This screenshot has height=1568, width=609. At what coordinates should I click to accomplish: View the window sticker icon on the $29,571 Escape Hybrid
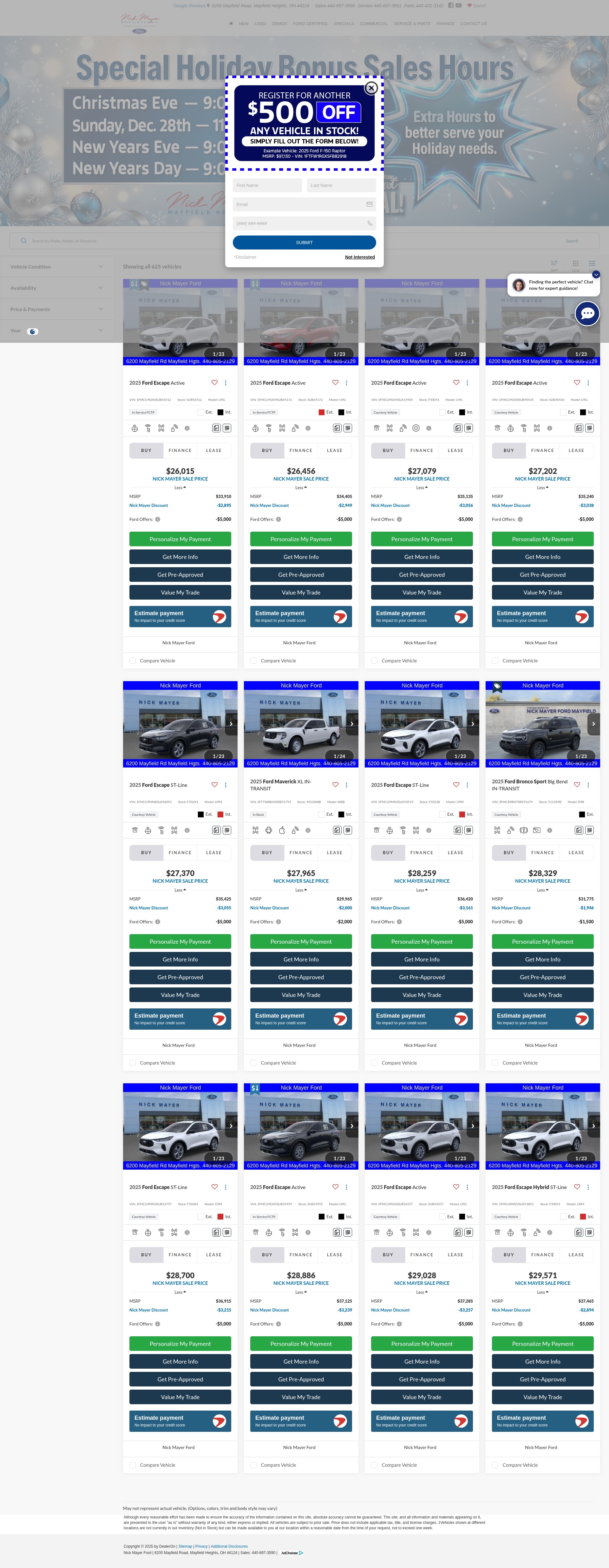(579, 1232)
